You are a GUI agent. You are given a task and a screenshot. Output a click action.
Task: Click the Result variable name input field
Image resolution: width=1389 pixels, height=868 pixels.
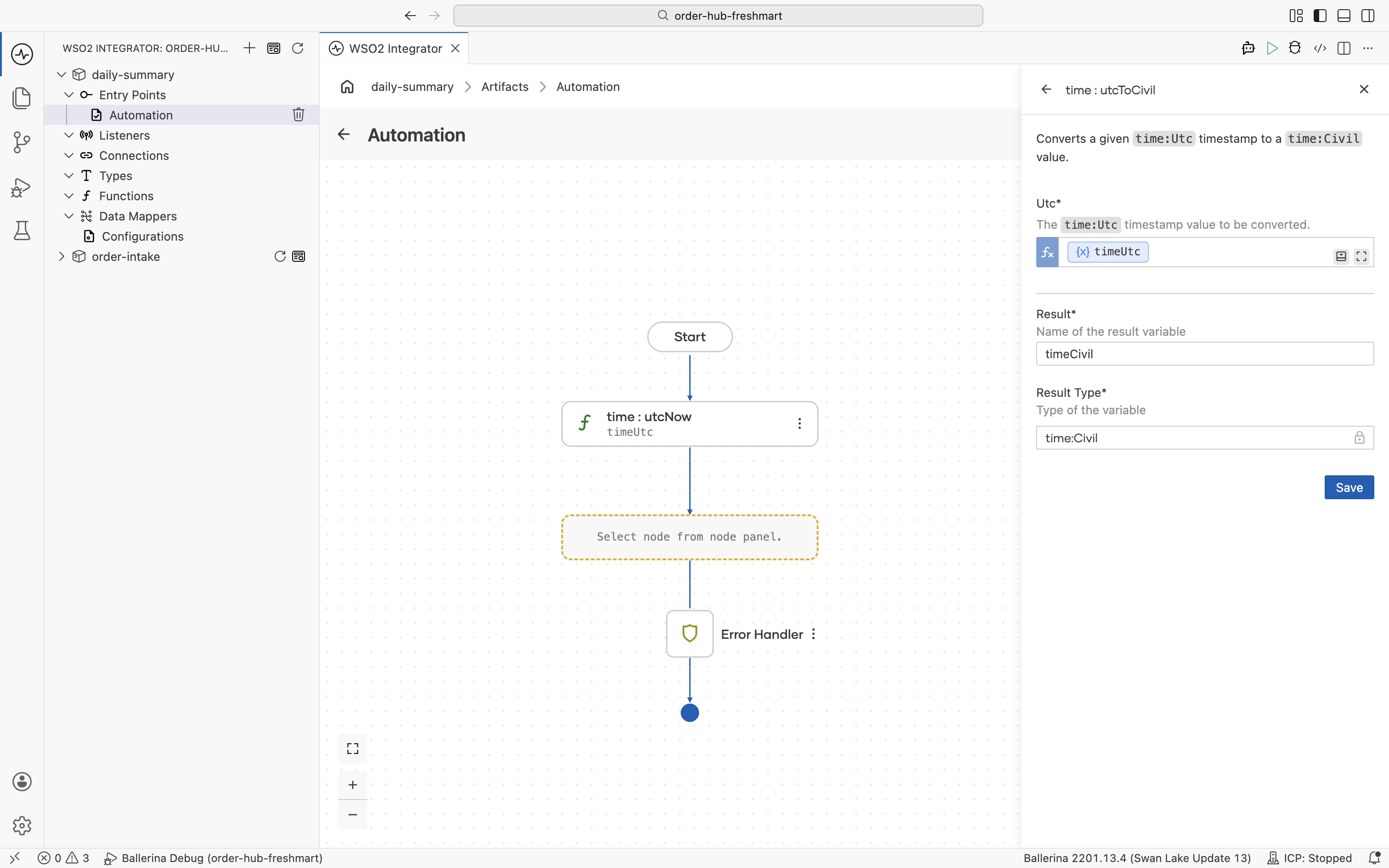tap(1205, 354)
